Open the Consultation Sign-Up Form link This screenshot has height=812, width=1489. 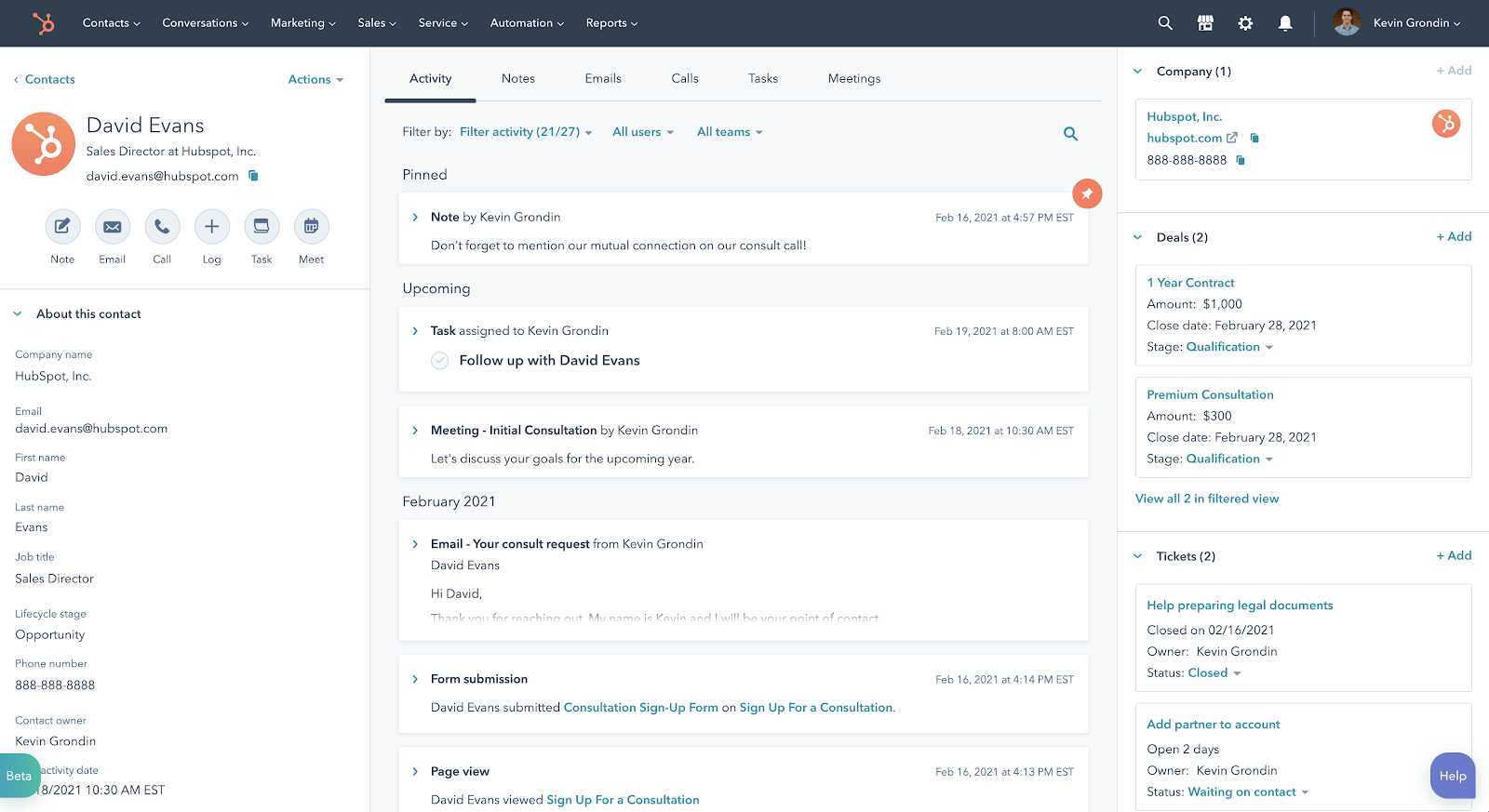coord(641,708)
